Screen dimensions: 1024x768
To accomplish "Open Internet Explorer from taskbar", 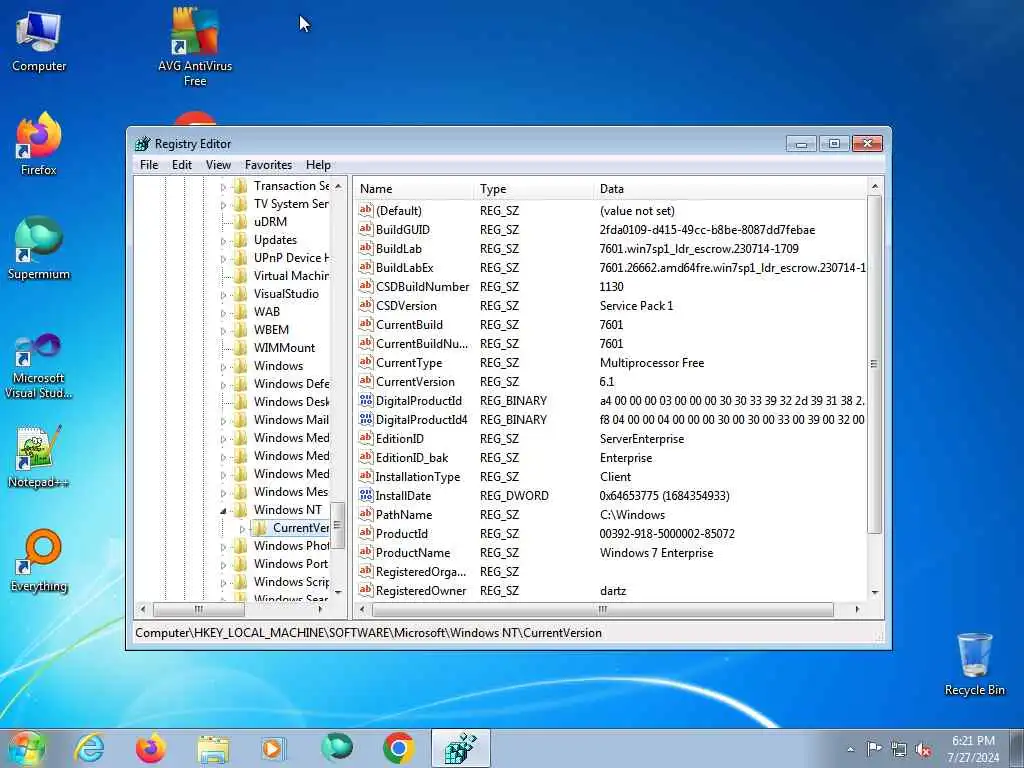I will click(x=89, y=748).
